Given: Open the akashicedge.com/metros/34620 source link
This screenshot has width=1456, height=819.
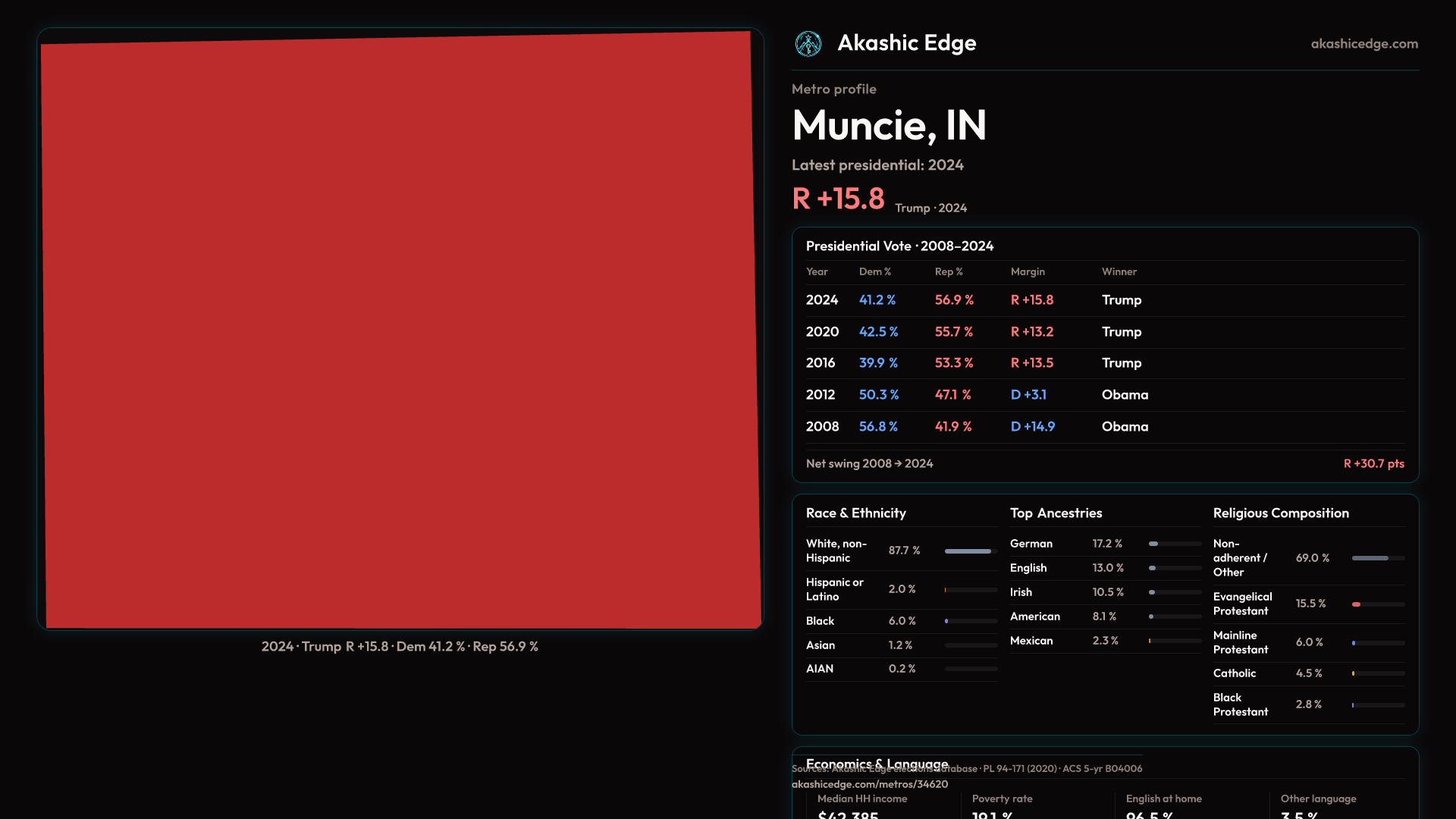Looking at the screenshot, I should pos(869,784).
